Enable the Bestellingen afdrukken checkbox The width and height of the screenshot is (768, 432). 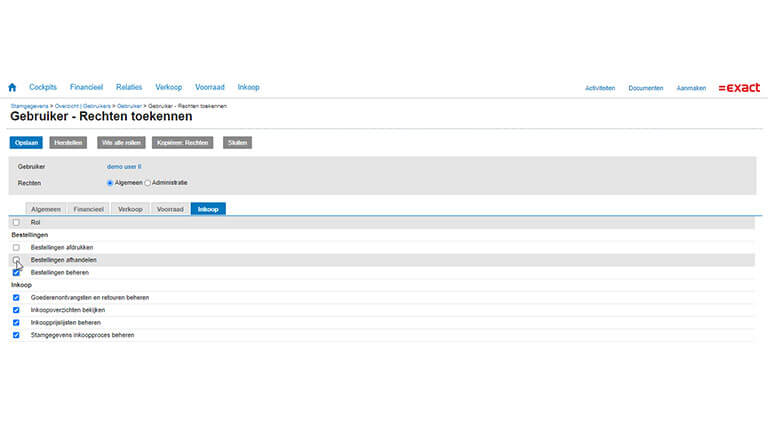coord(16,247)
